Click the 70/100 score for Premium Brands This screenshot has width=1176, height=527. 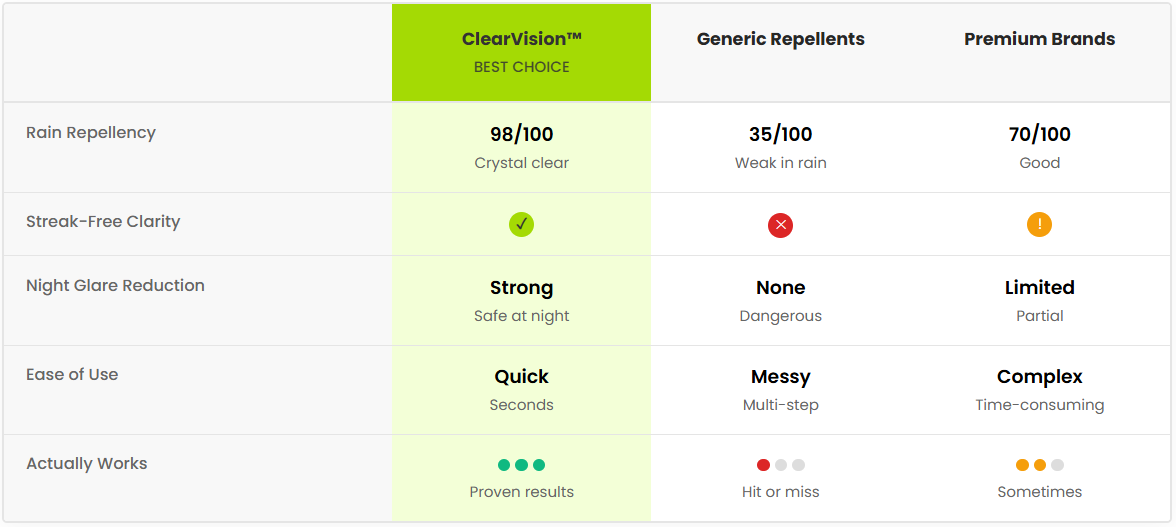[x=1039, y=134]
